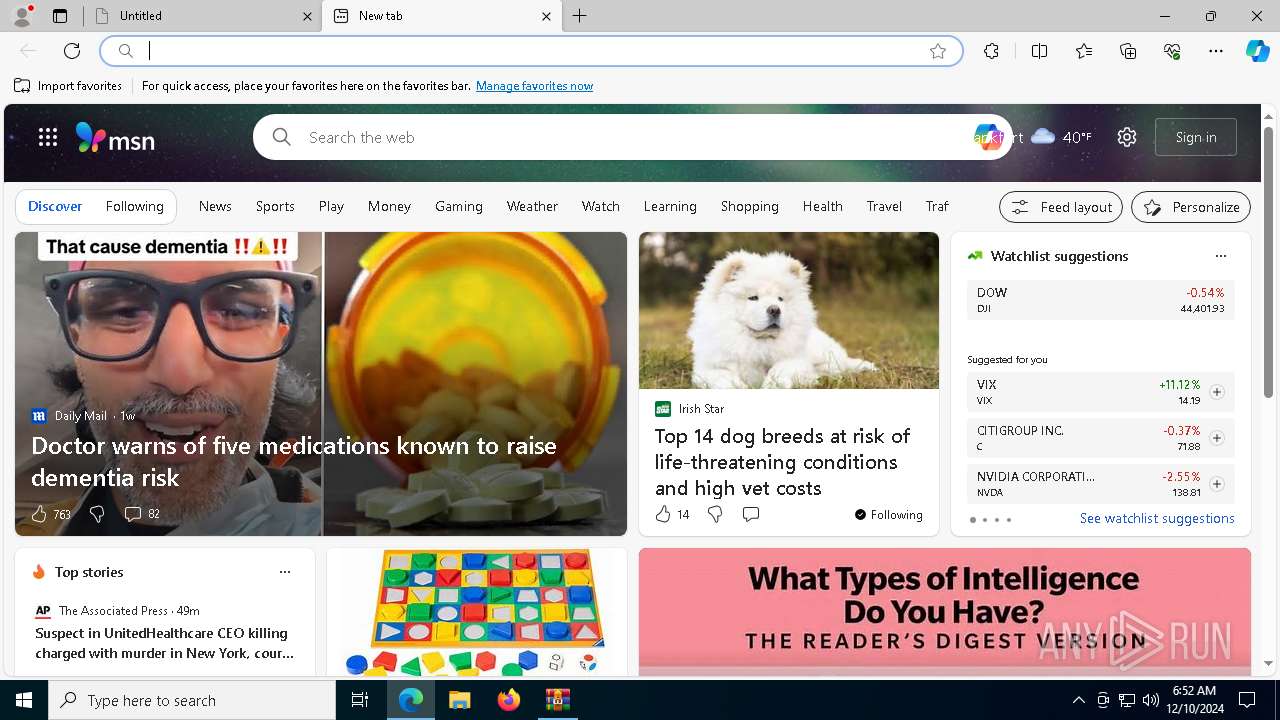This screenshot has width=1280, height=720.
Task: Add this page to favorites with the star icon
Action: (938, 51)
